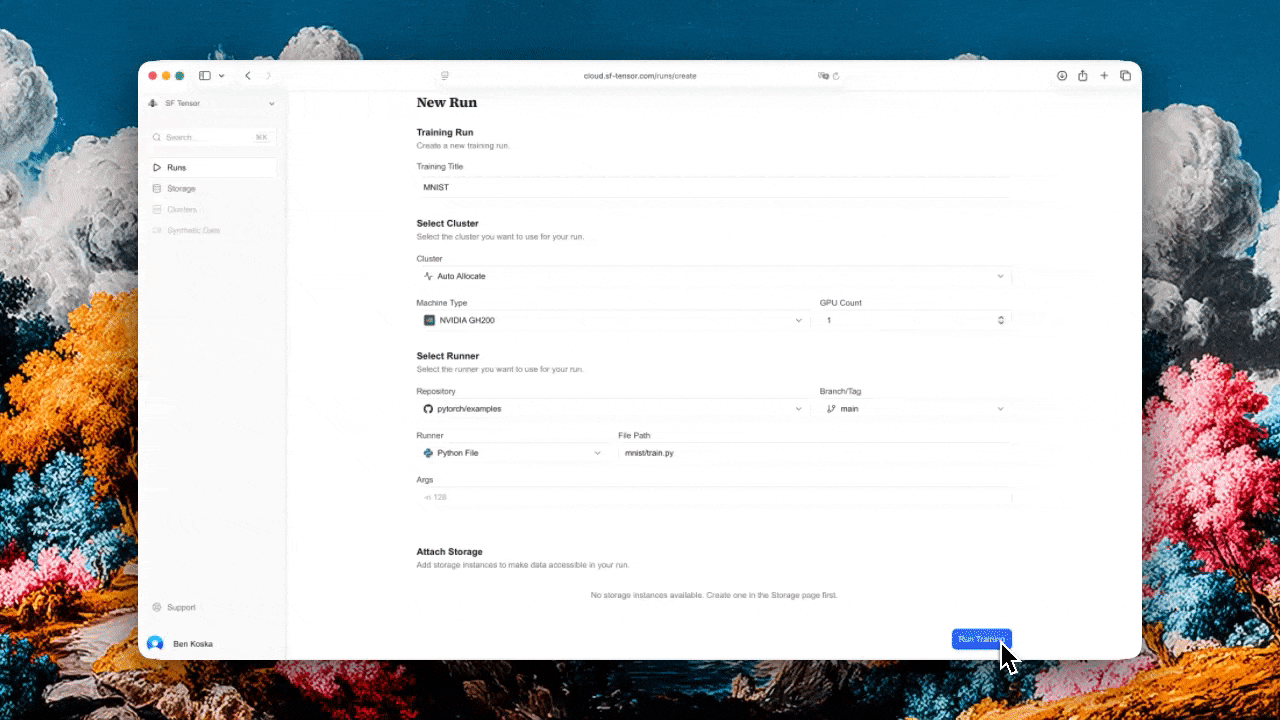Expand the Repository pytorch/examples dropdown

tap(612, 409)
